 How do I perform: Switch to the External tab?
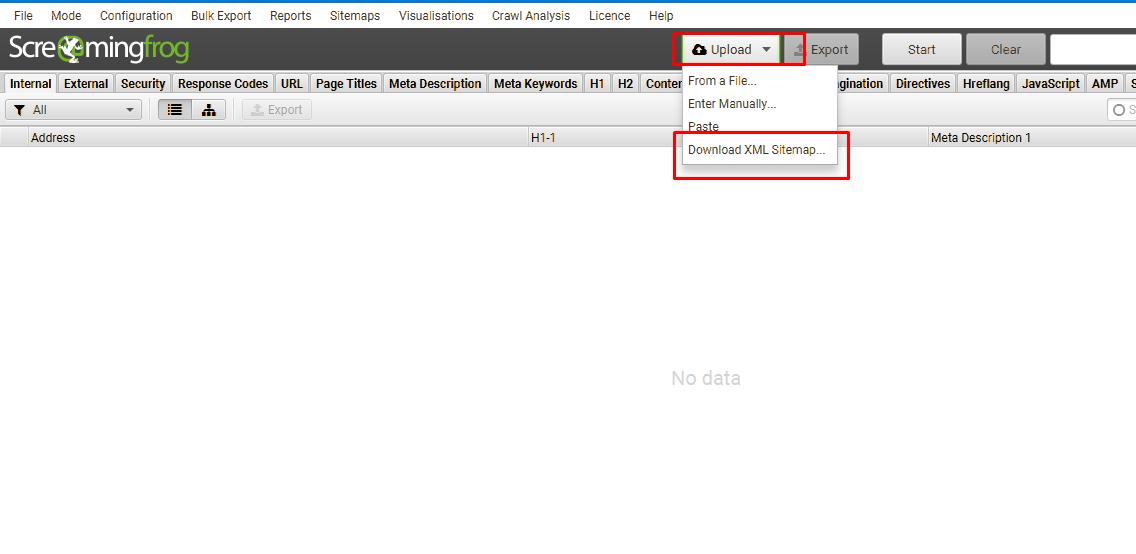86,84
